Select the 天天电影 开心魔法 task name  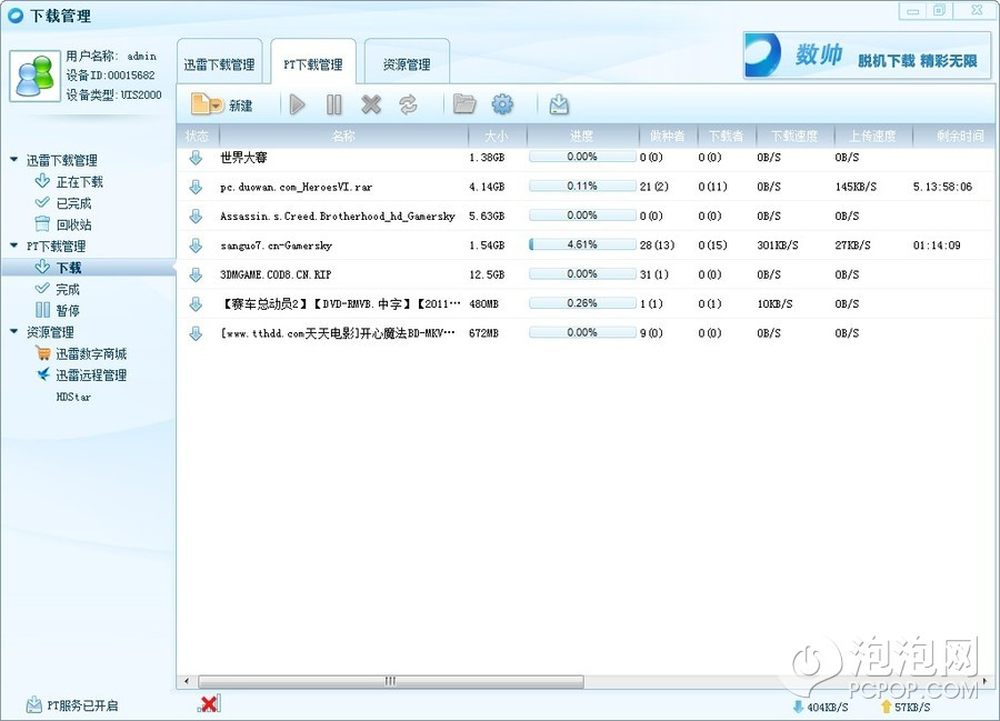pyautogui.click(x=338, y=333)
